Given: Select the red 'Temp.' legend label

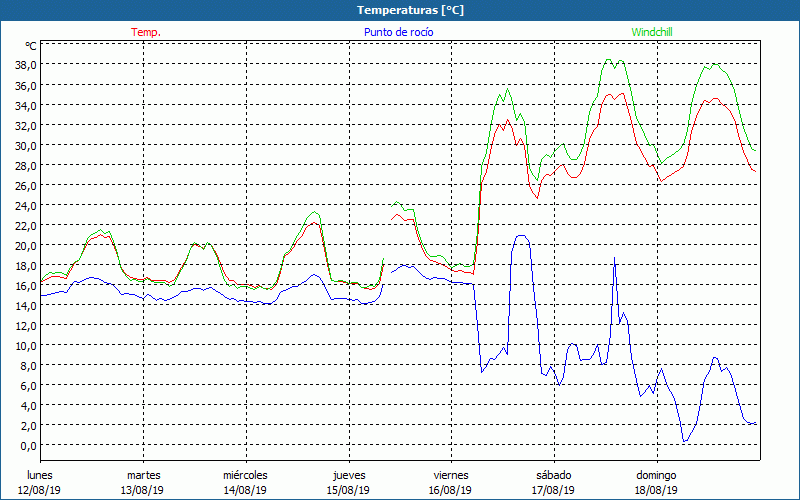Looking at the screenshot, I should (146, 32).
